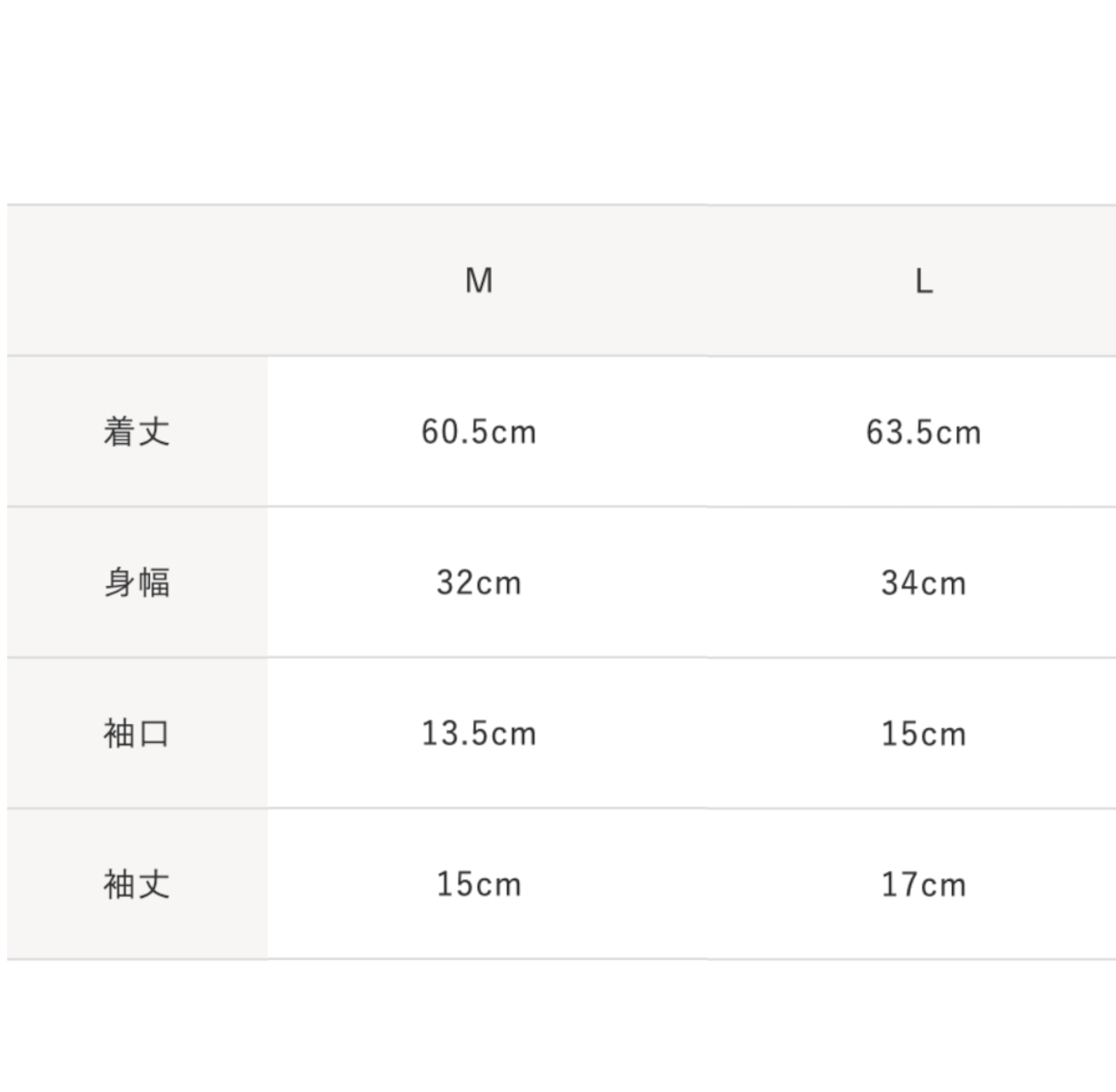The image size is (1116, 1092).
Task: Select the 着丈 row label
Action: pyautogui.click(x=137, y=432)
